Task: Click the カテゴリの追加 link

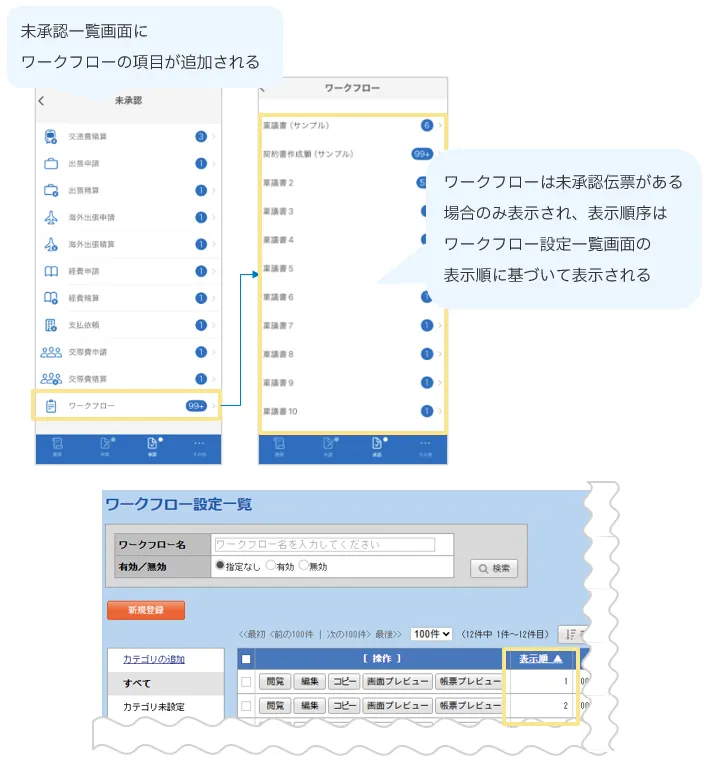Action: (x=153, y=659)
